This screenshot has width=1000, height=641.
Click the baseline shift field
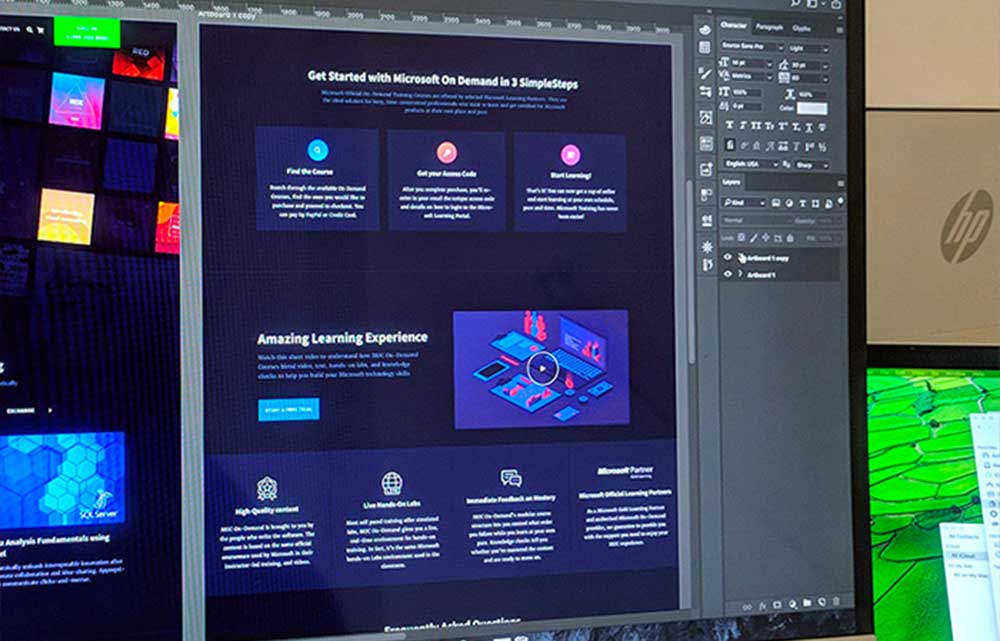(747, 107)
